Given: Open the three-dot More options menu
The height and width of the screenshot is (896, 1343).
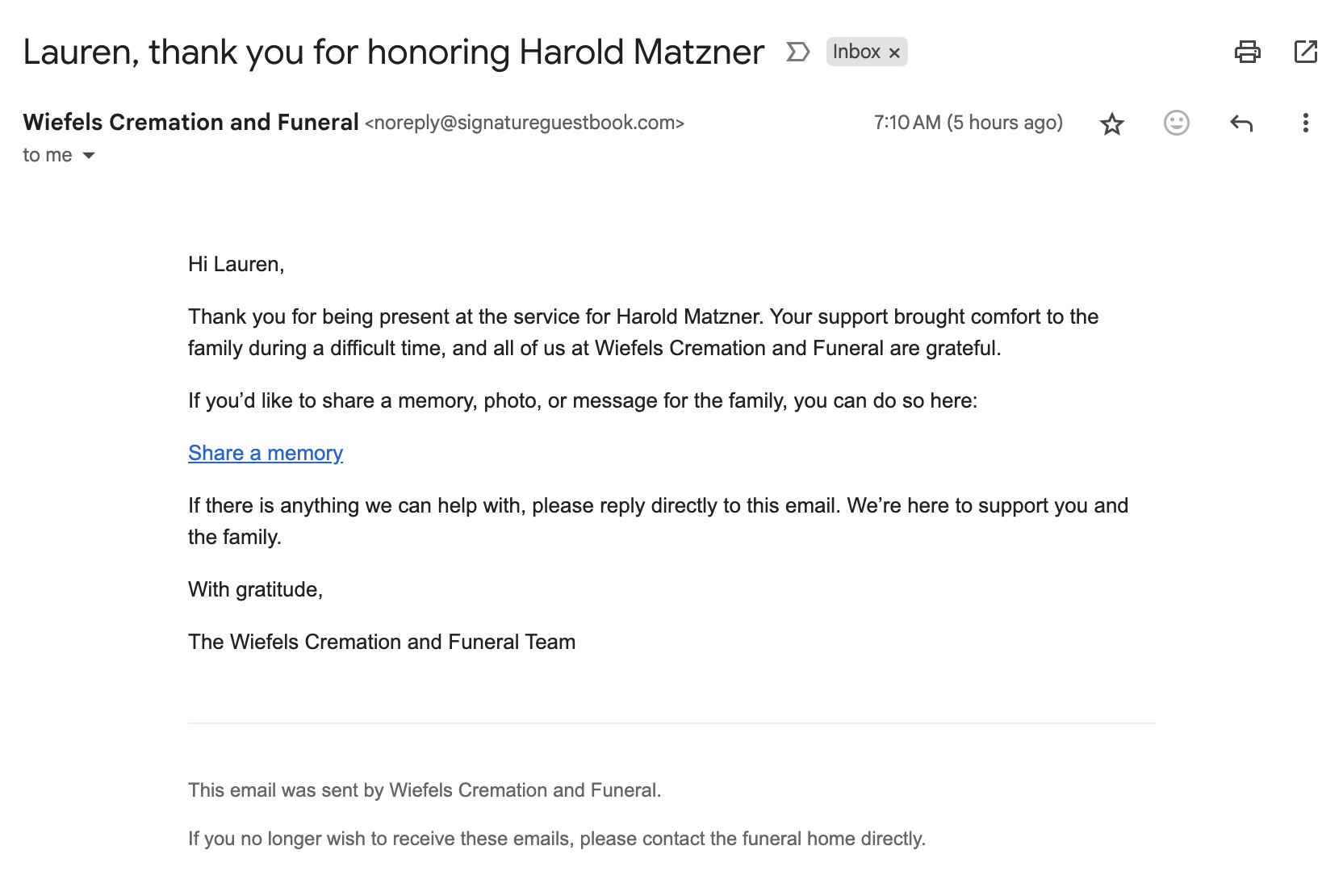Looking at the screenshot, I should click(1305, 123).
